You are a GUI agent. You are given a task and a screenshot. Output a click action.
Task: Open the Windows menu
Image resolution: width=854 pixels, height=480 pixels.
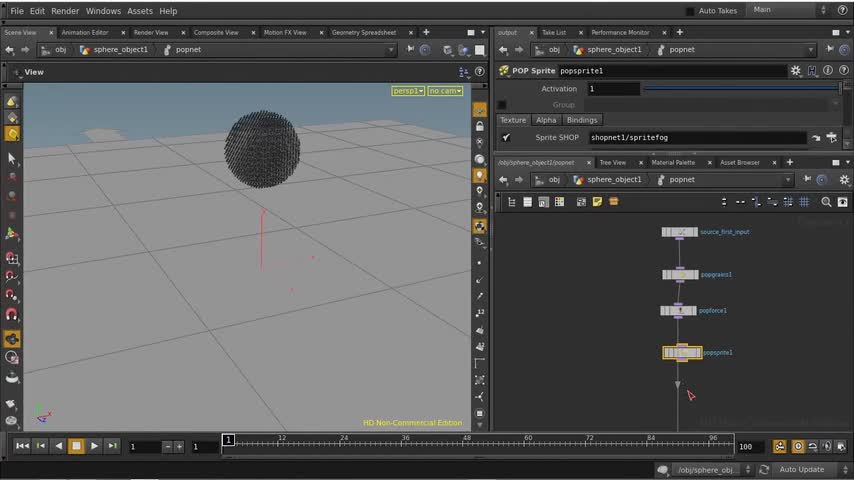pos(103,11)
